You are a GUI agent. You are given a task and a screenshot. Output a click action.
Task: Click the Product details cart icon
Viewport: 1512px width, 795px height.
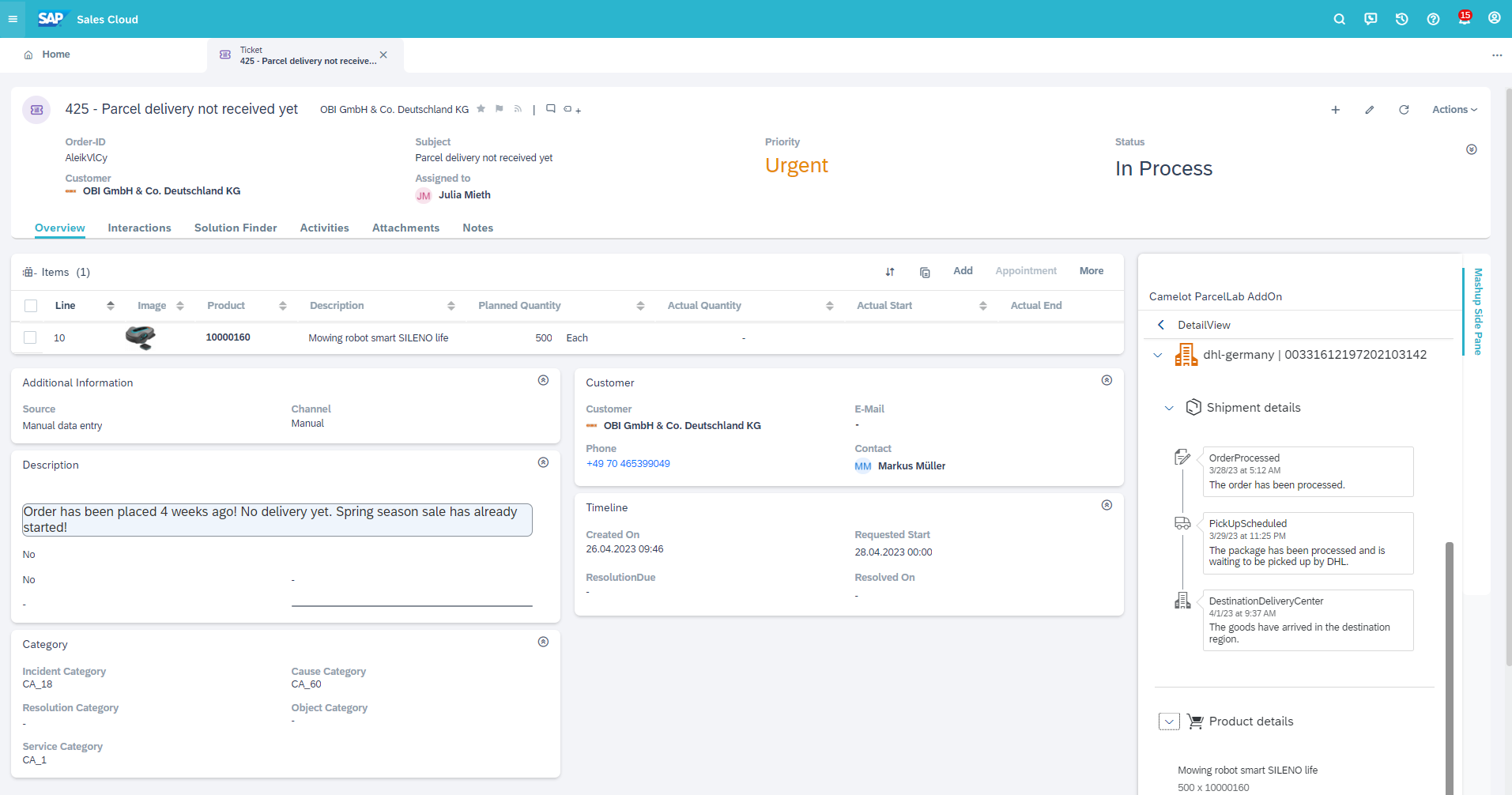[1195, 722]
